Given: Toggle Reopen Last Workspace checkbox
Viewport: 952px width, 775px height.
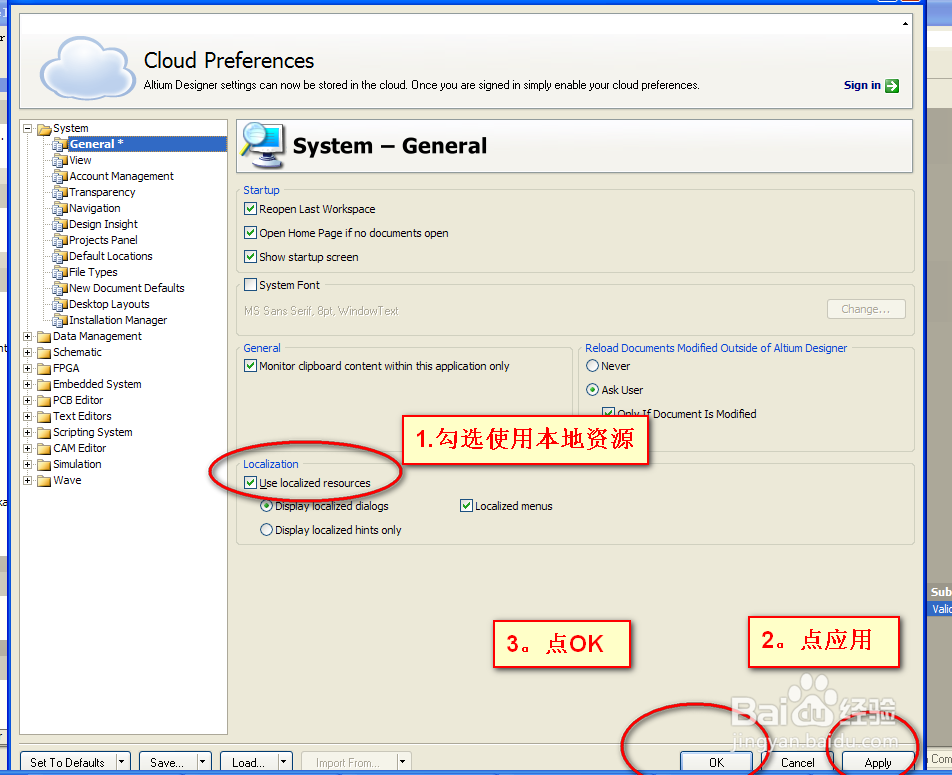Looking at the screenshot, I should [x=250, y=209].
